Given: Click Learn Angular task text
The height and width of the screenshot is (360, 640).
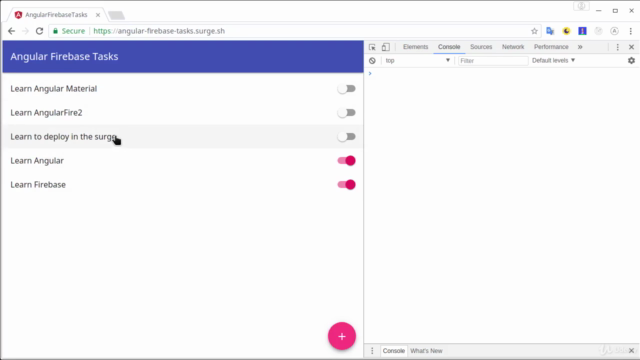Looking at the screenshot, I should click(37, 160).
